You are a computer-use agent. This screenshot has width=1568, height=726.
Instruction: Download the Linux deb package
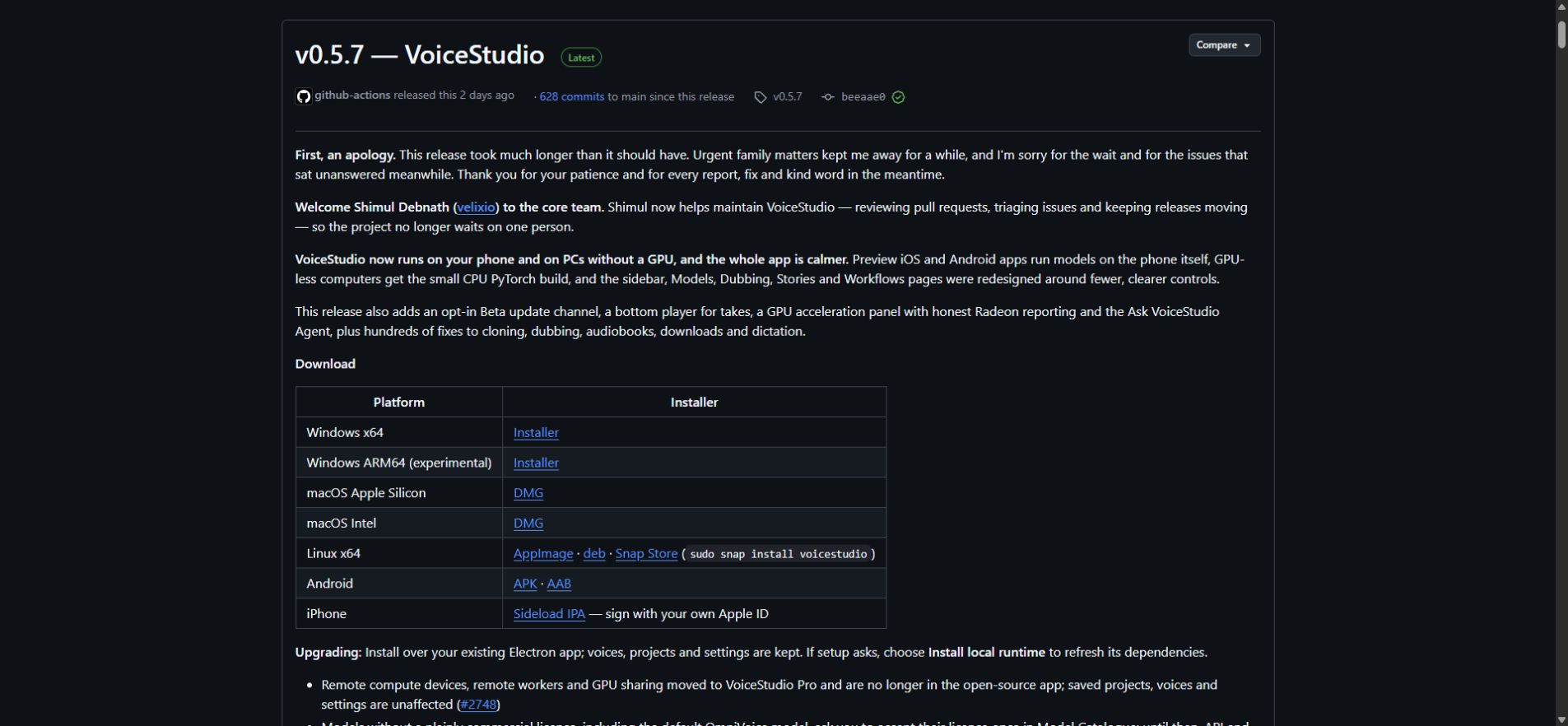[594, 554]
